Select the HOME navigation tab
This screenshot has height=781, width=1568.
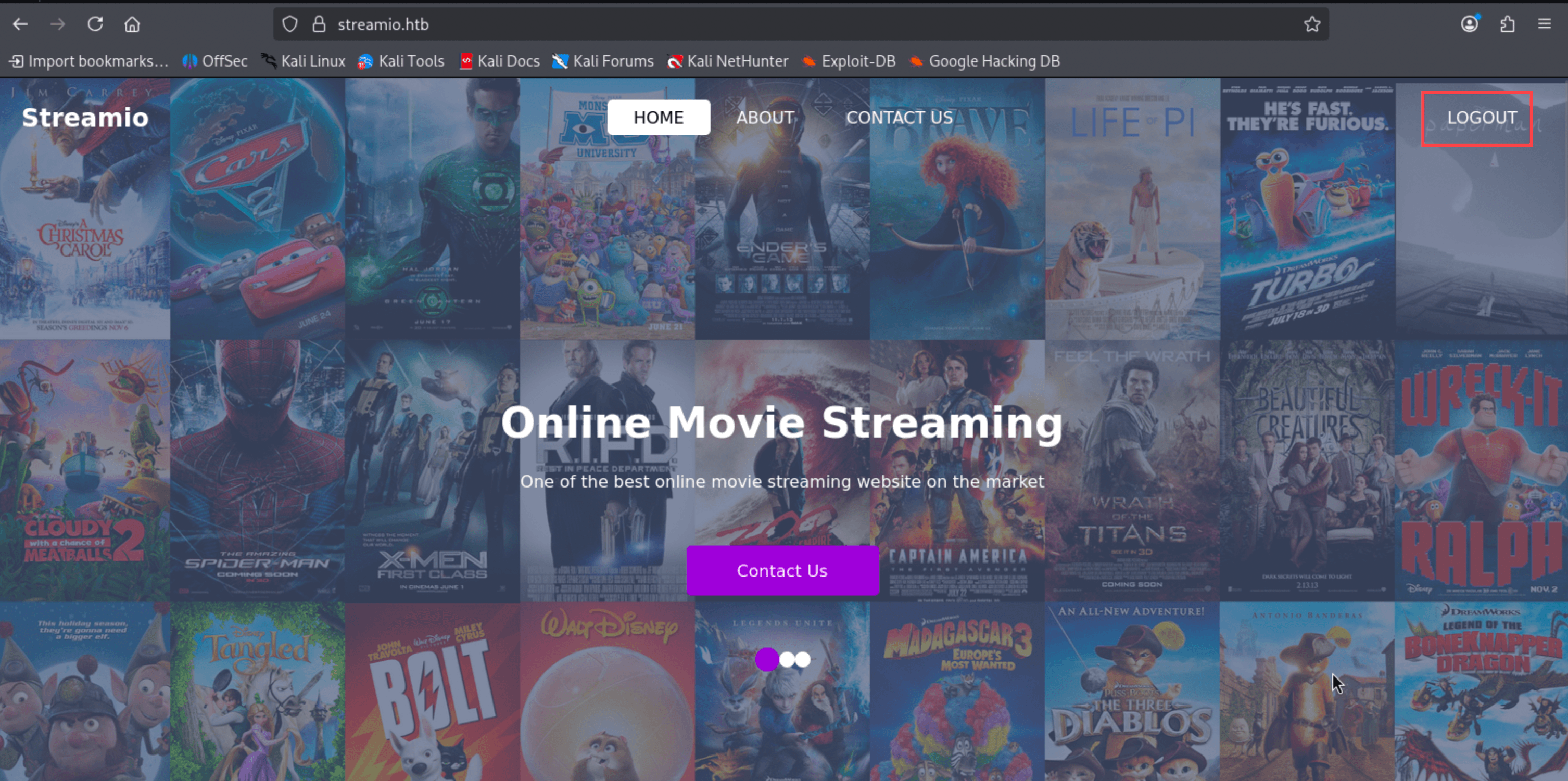[659, 118]
